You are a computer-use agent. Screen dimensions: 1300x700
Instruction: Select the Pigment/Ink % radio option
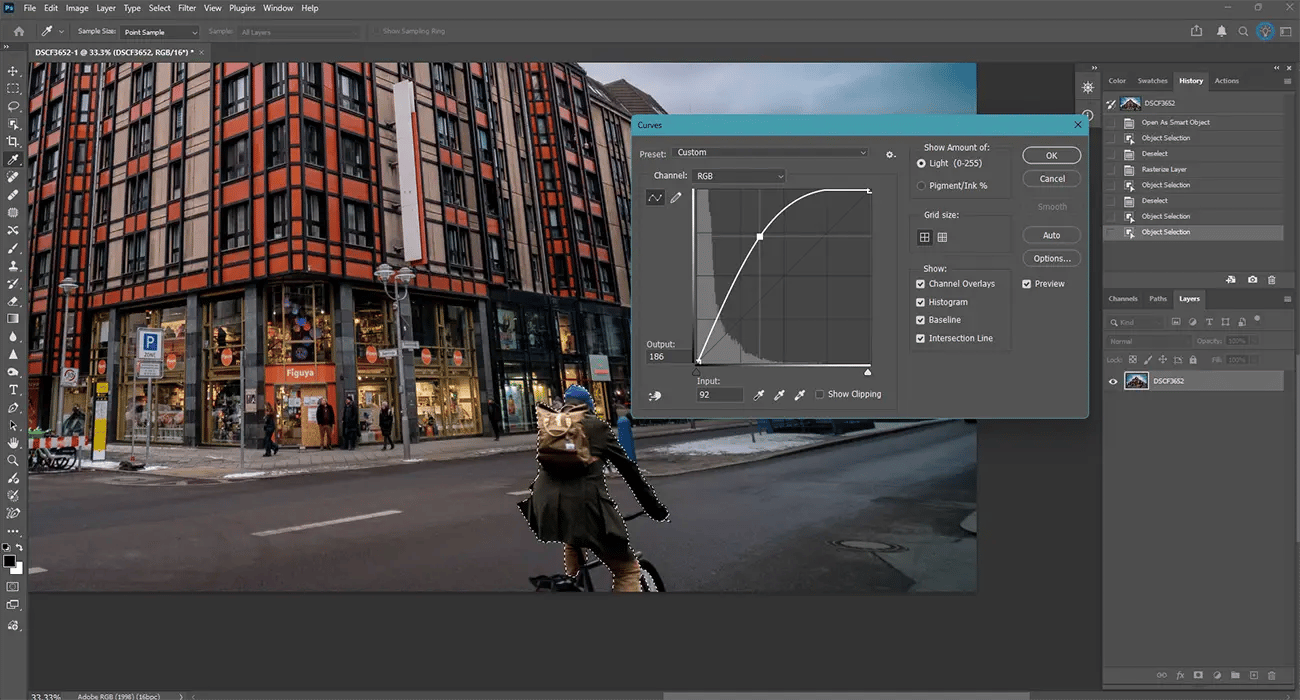click(x=921, y=186)
